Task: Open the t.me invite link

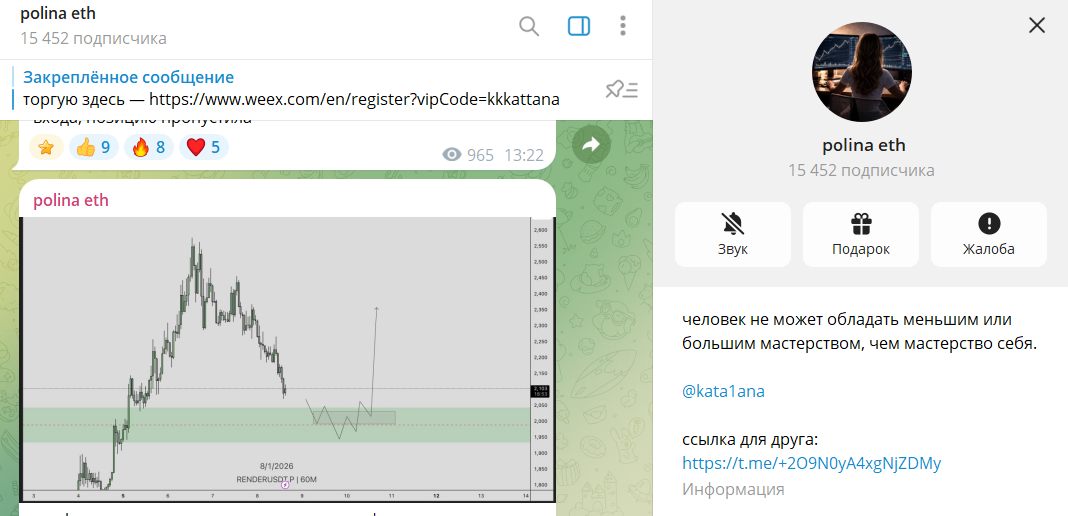Action: (811, 463)
